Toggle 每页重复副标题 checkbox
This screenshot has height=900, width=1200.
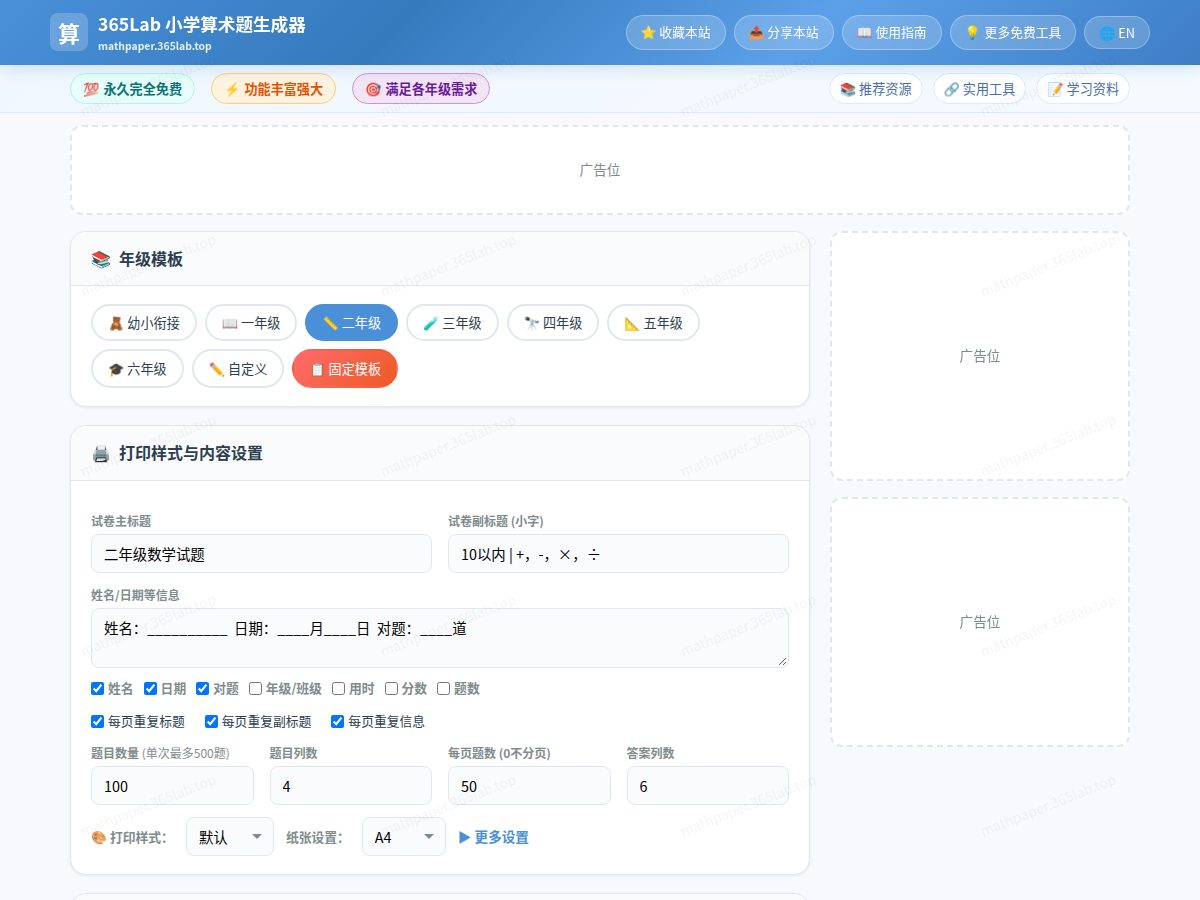(x=211, y=721)
